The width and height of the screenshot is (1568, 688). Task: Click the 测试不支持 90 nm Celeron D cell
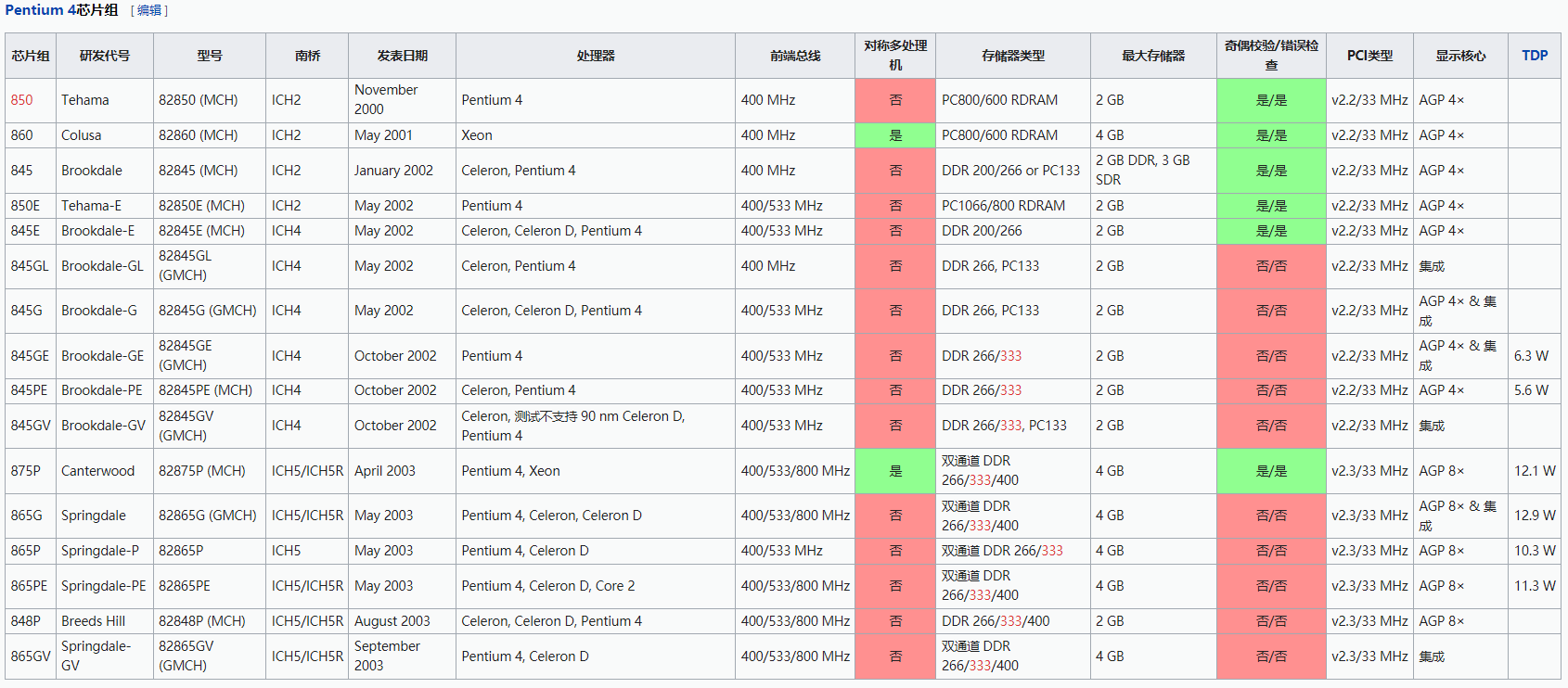tap(596, 426)
